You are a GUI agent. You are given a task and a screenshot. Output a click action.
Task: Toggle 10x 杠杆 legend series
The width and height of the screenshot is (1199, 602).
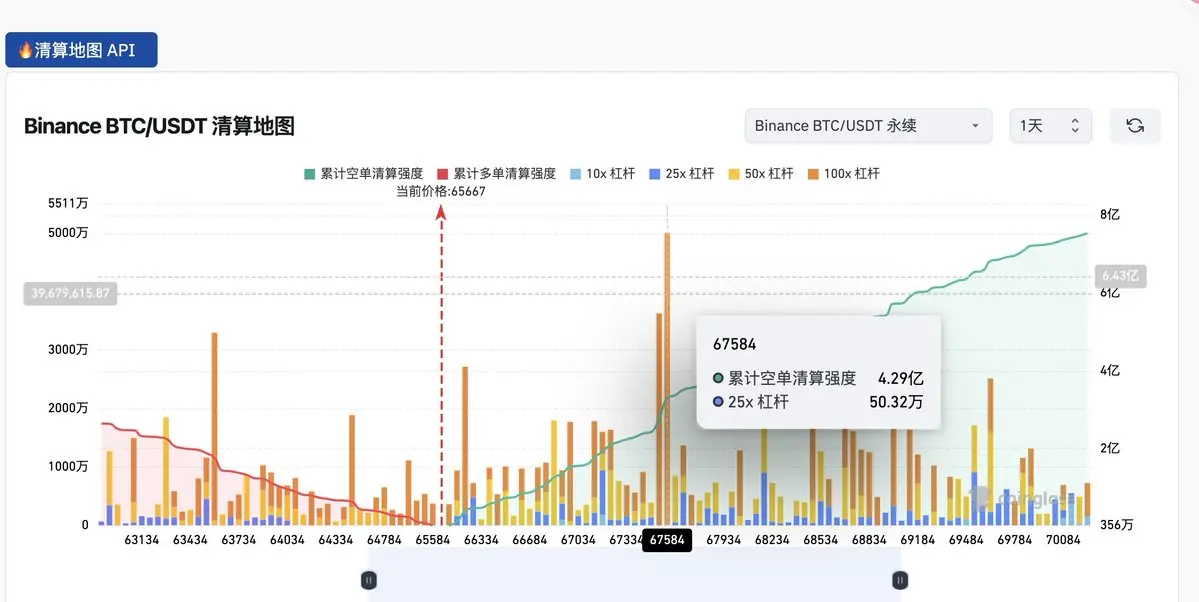602,174
